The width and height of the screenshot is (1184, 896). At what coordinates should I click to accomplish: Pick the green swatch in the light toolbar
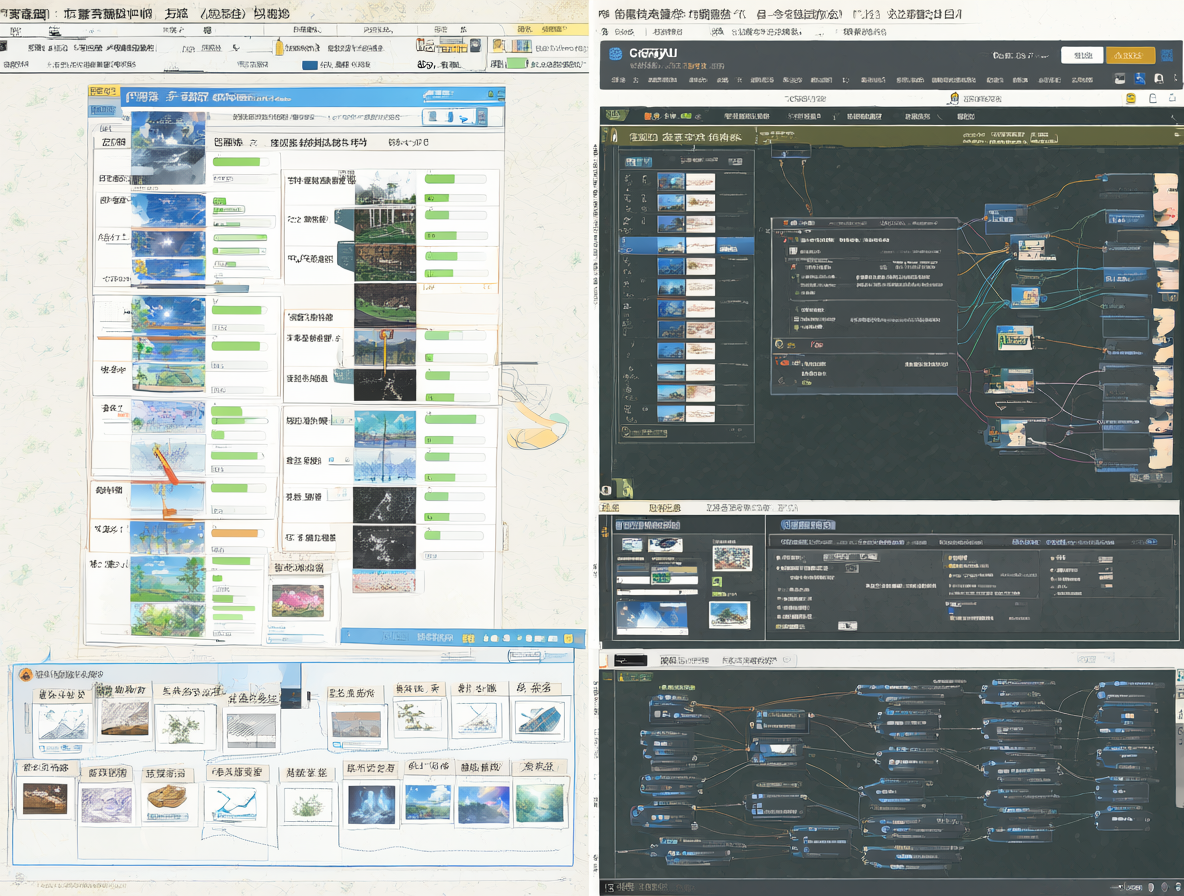516,64
